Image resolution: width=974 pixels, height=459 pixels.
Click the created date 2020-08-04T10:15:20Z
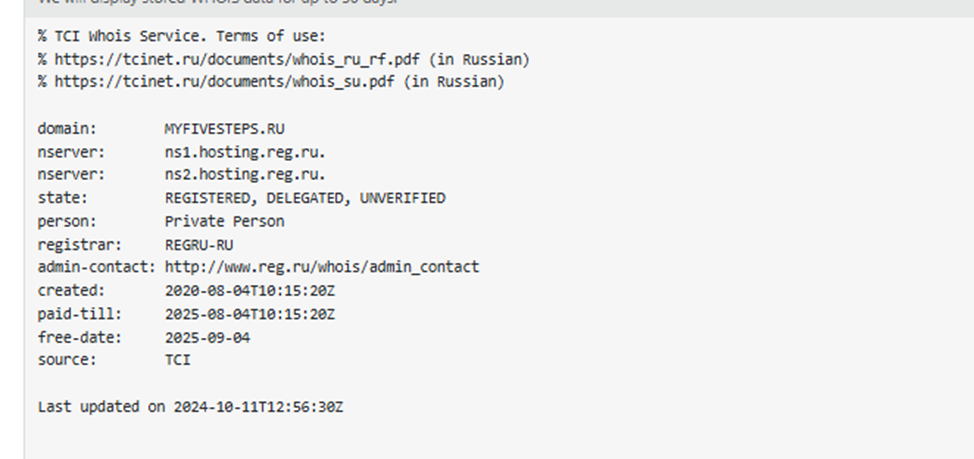[250, 291]
